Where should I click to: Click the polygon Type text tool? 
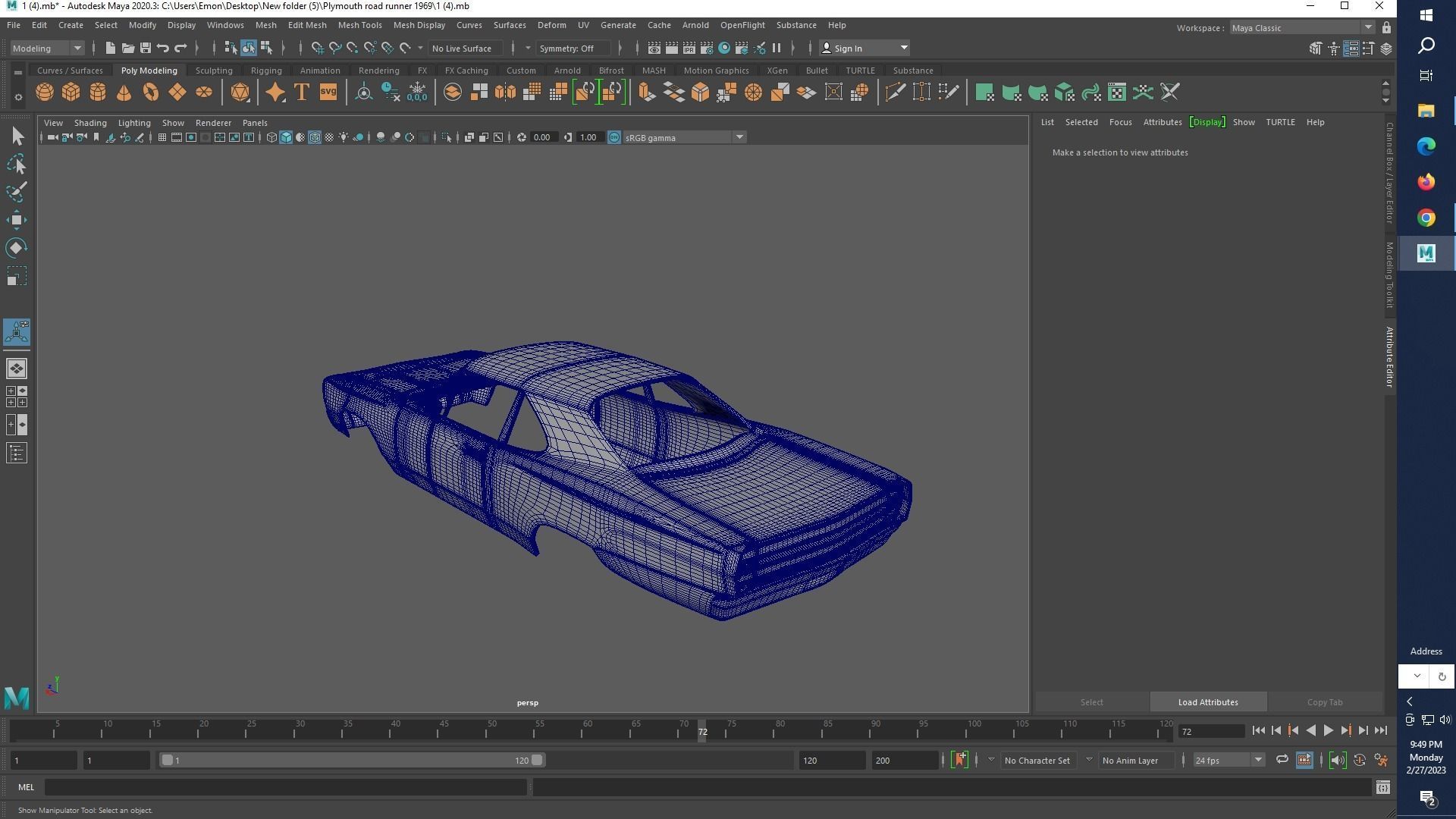[x=302, y=93]
